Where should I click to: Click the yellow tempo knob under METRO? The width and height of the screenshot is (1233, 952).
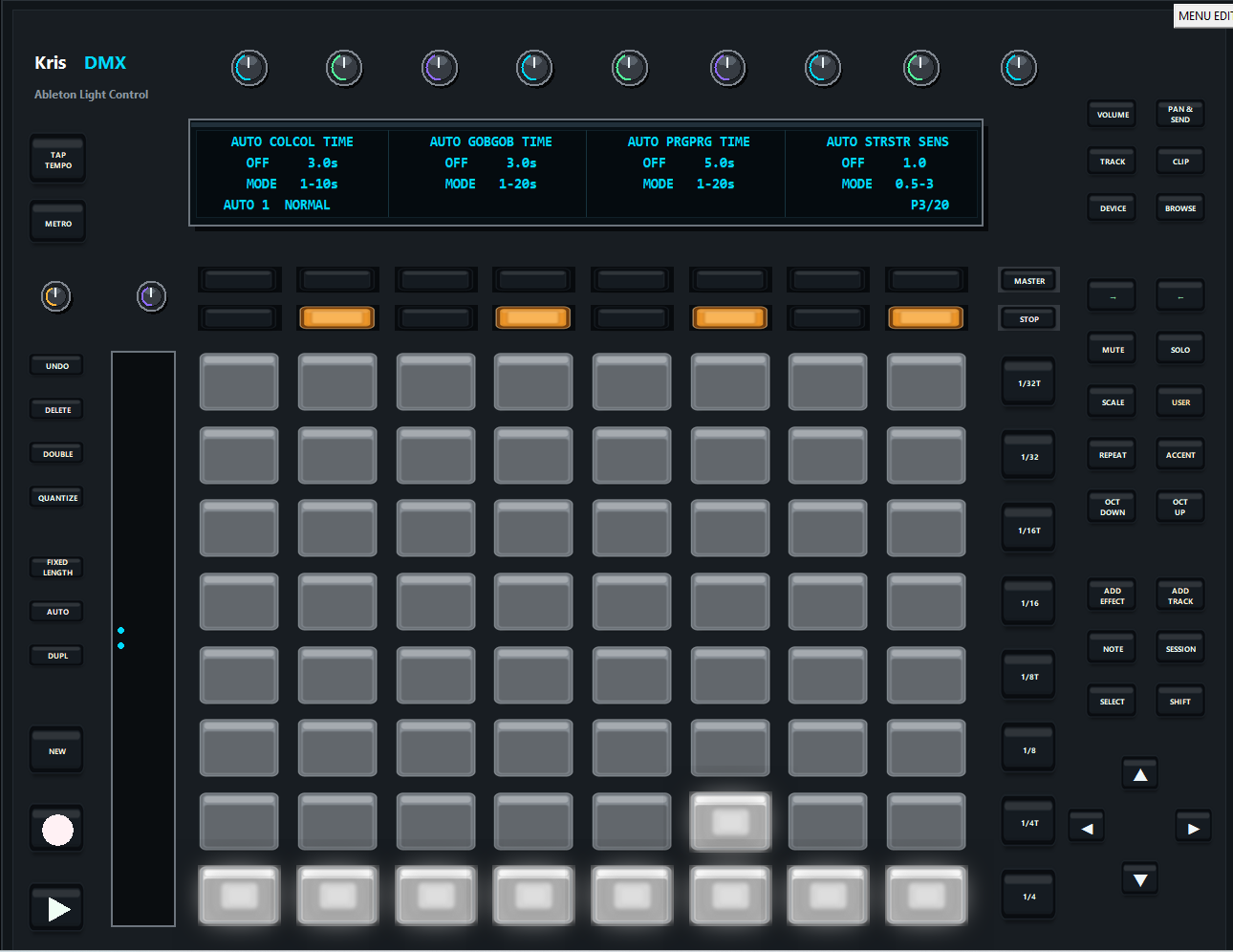55,296
